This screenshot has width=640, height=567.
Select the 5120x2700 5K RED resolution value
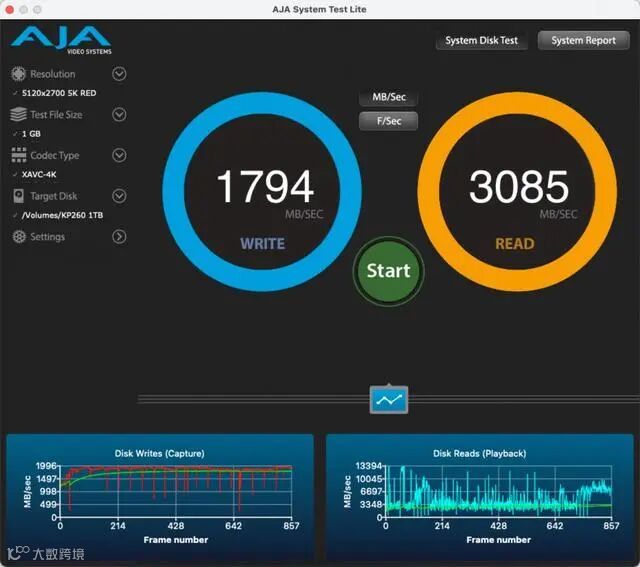[59, 93]
